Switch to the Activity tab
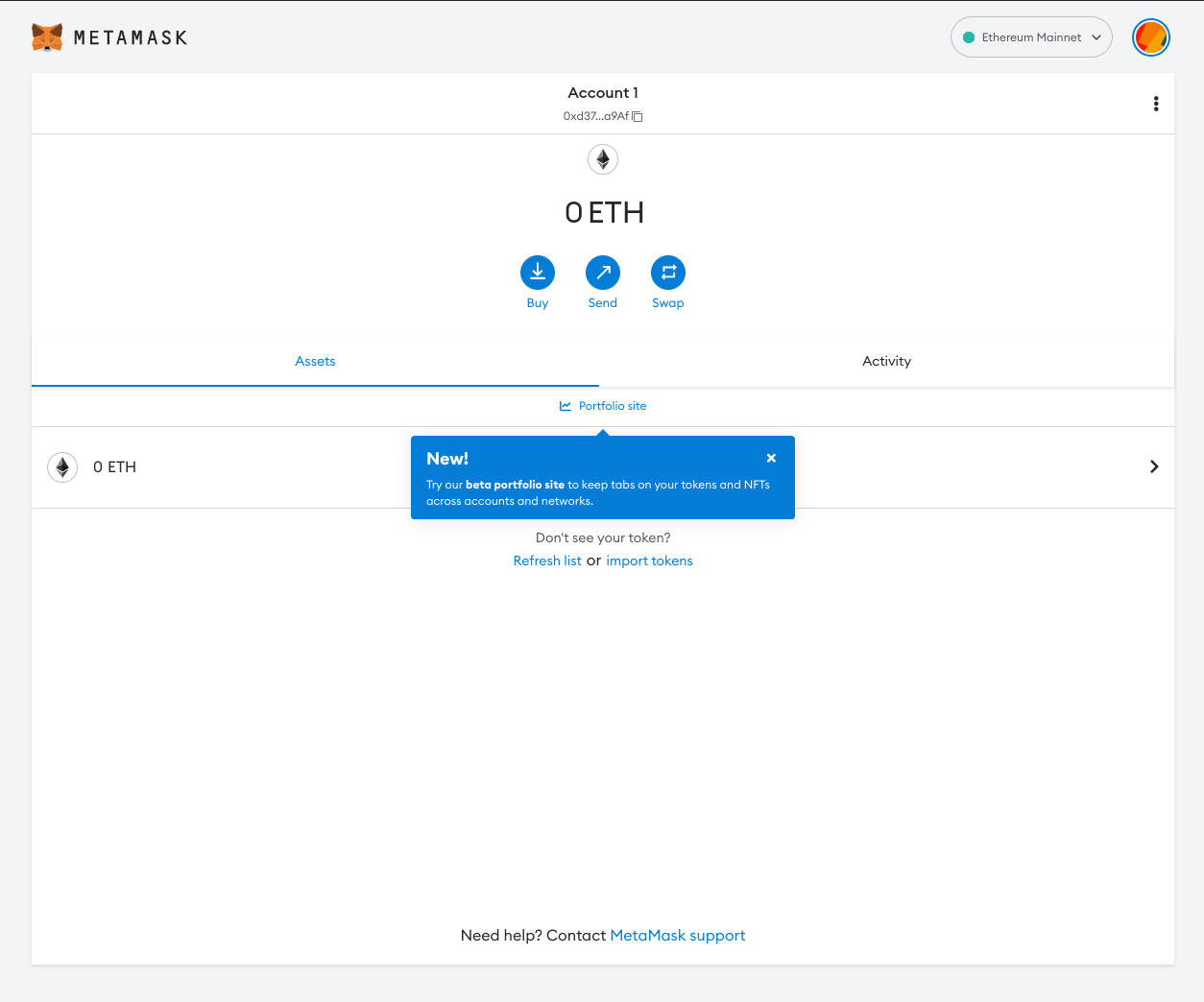The height and width of the screenshot is (1002, 1204). (x=886, y=362)
